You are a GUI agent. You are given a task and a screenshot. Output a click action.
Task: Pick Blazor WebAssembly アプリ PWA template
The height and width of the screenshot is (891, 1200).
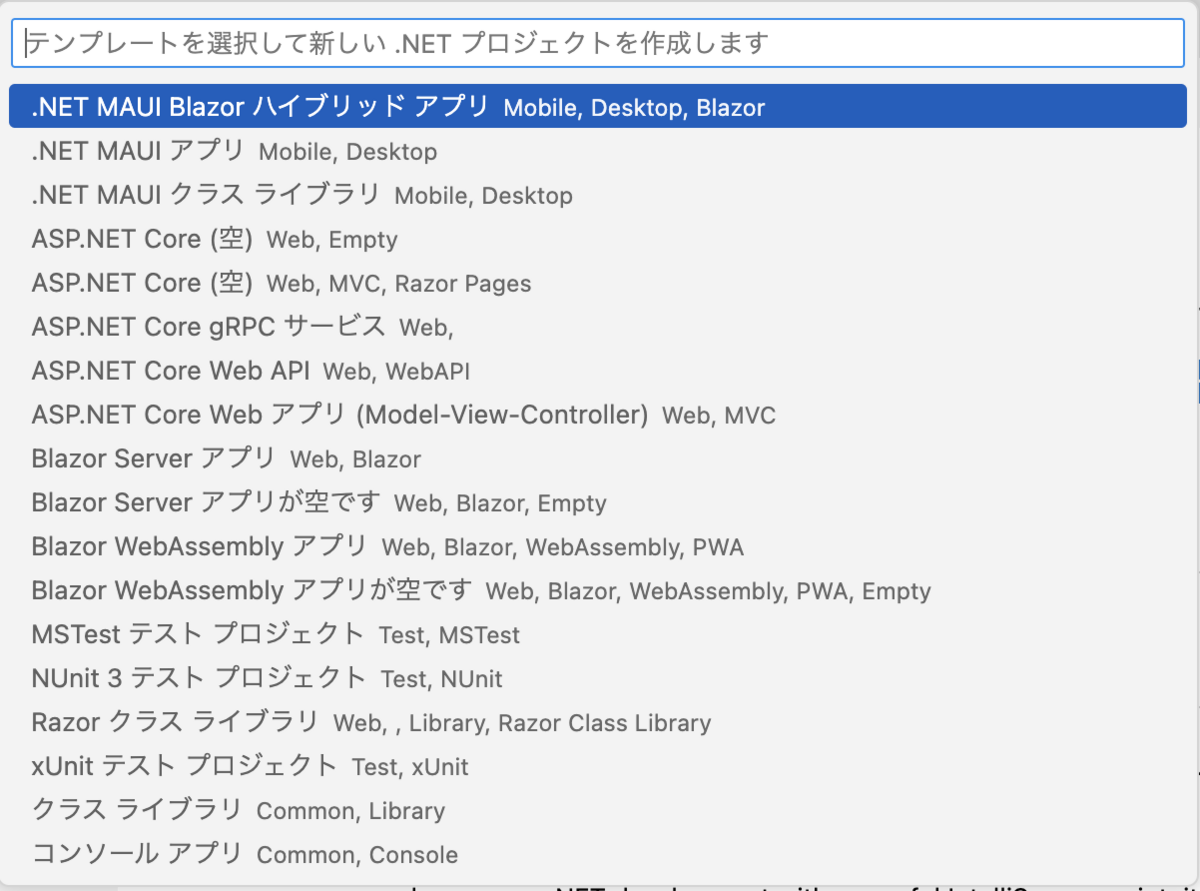[x=598, y=547]
